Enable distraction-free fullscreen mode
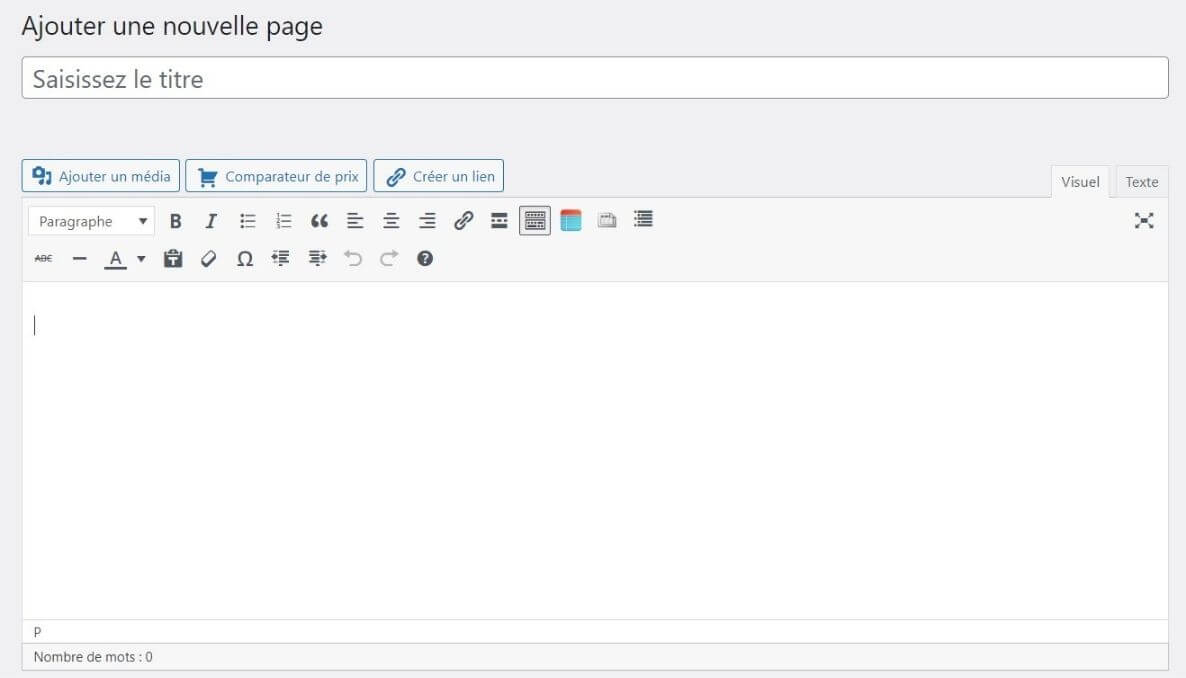 click(x=1144, y=221)
